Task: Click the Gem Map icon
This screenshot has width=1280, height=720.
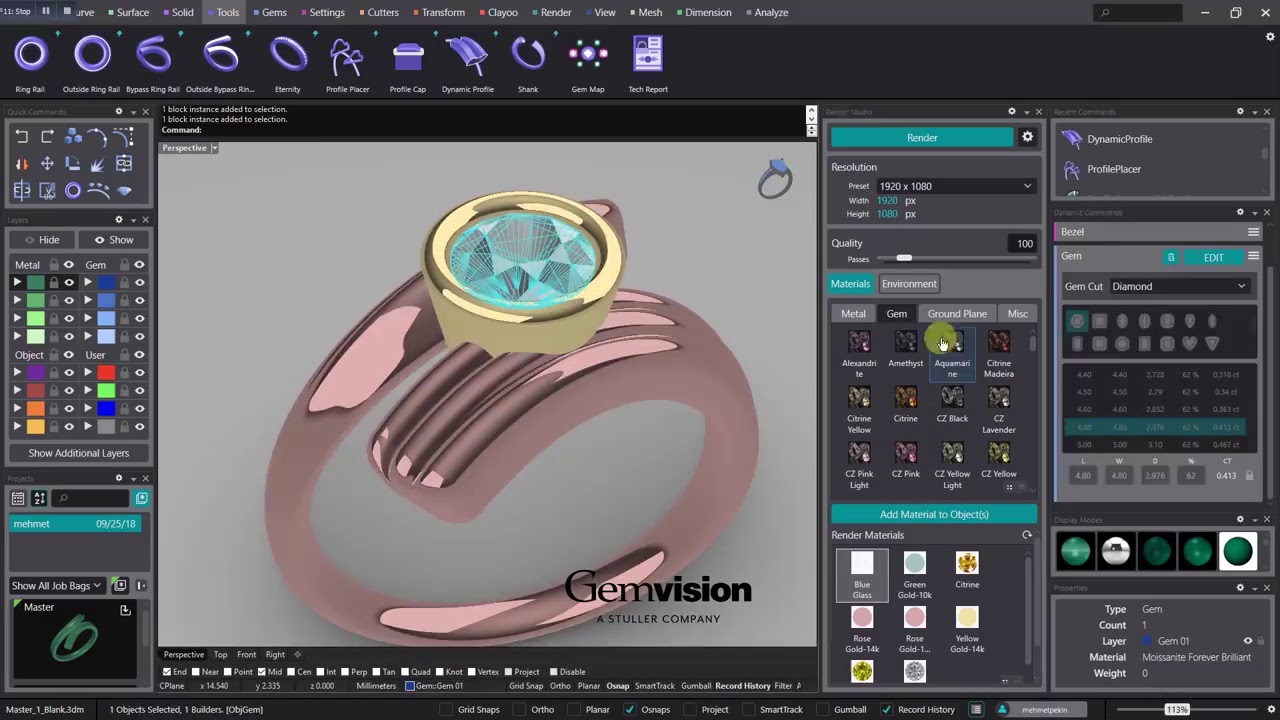Action: point(587,56)
